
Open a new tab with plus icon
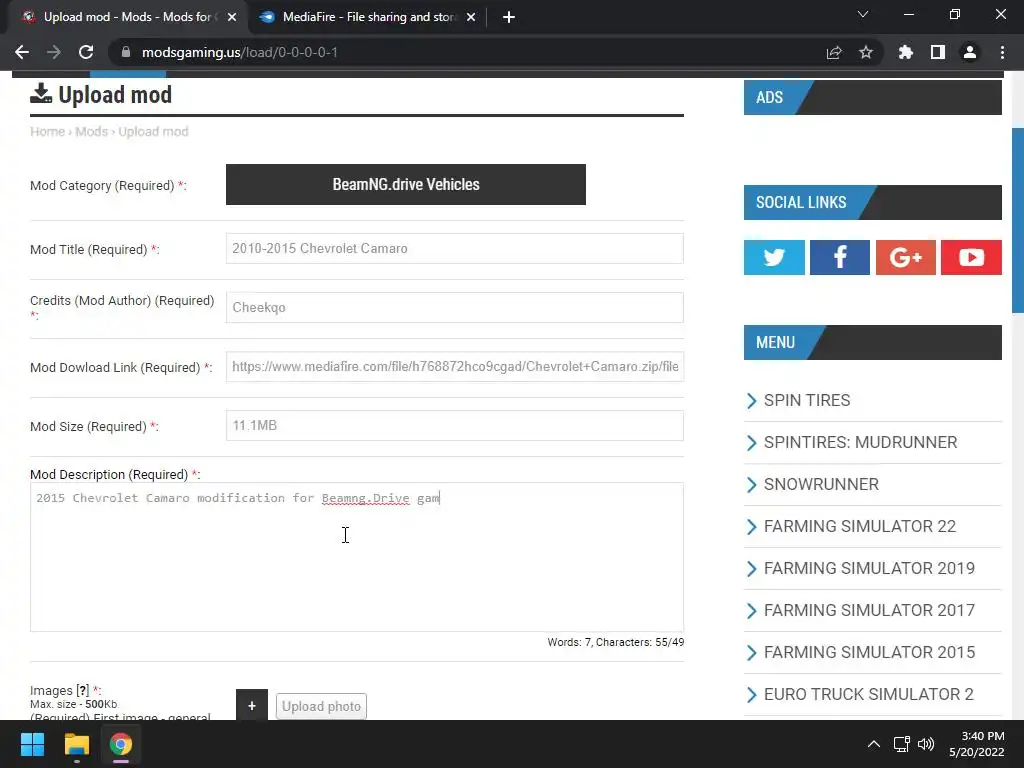tap(509, 17)
